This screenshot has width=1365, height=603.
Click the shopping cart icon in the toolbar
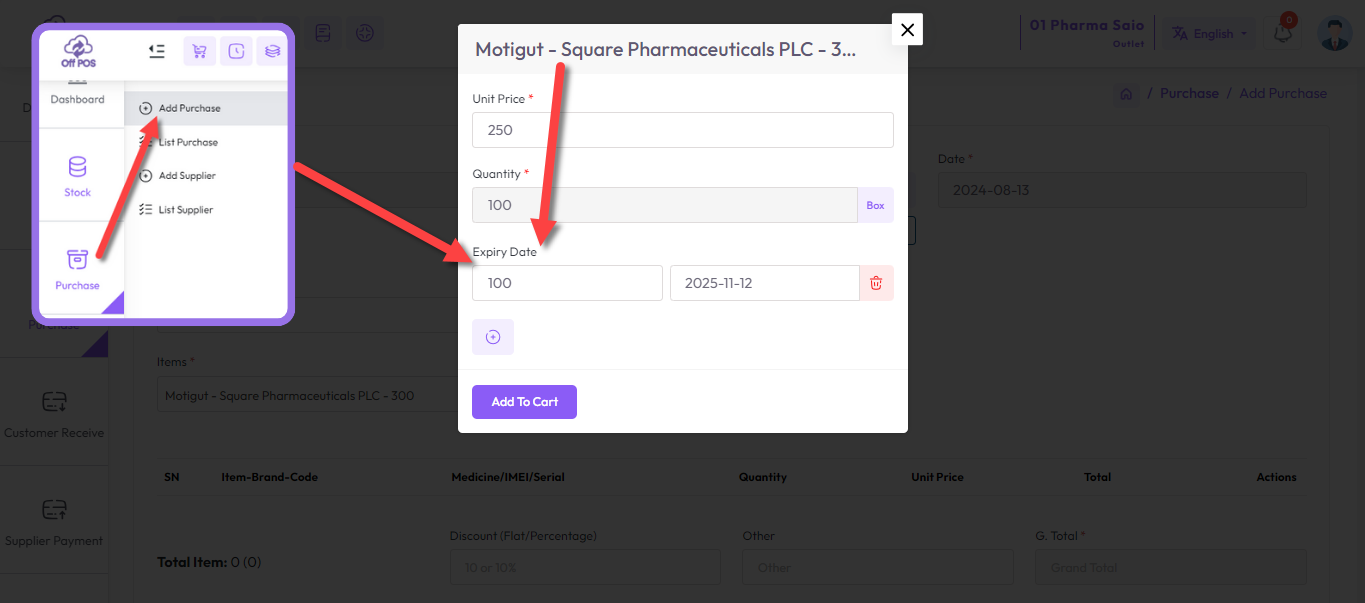pyautogui.click(x=199, y=51)
